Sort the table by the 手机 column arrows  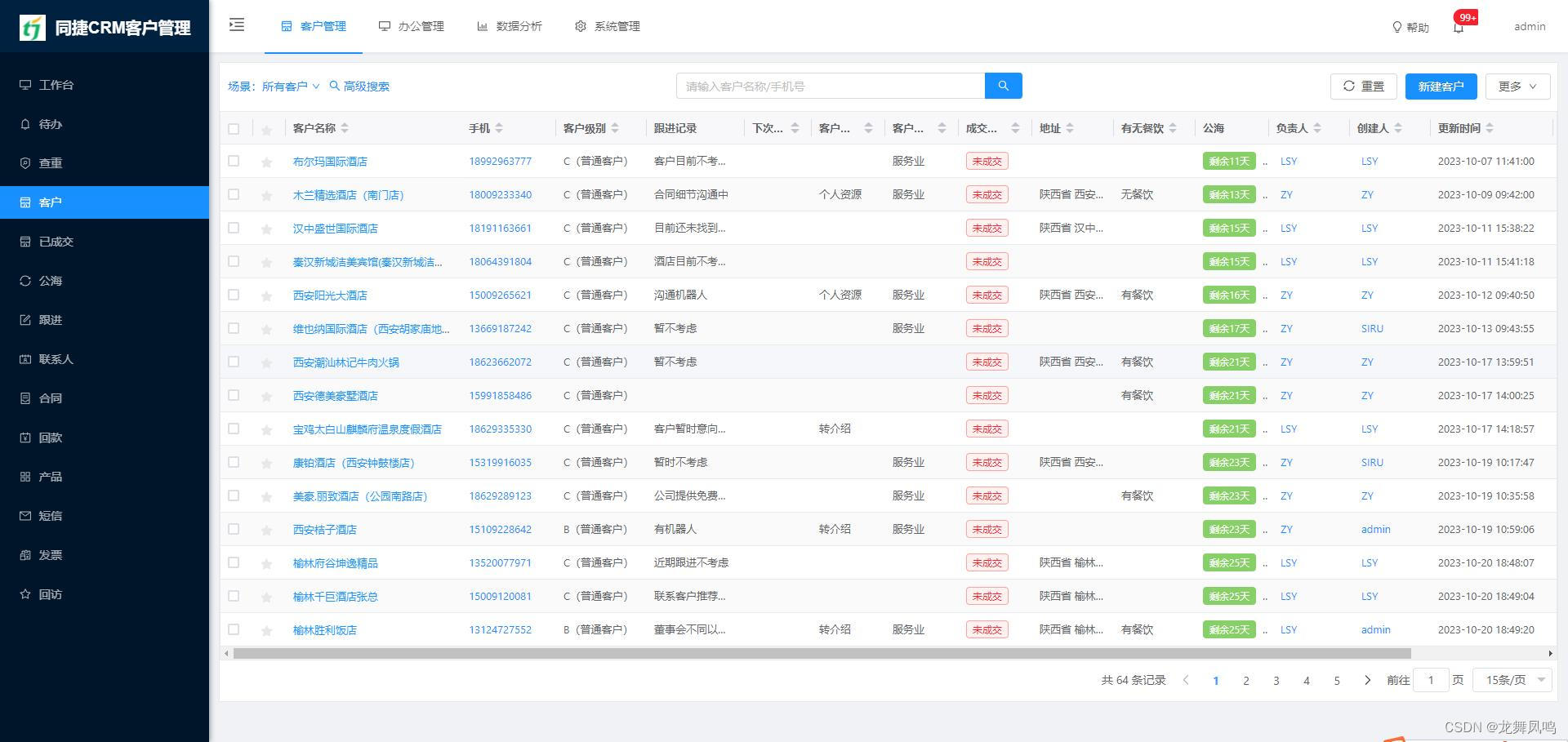coord(499,128)
